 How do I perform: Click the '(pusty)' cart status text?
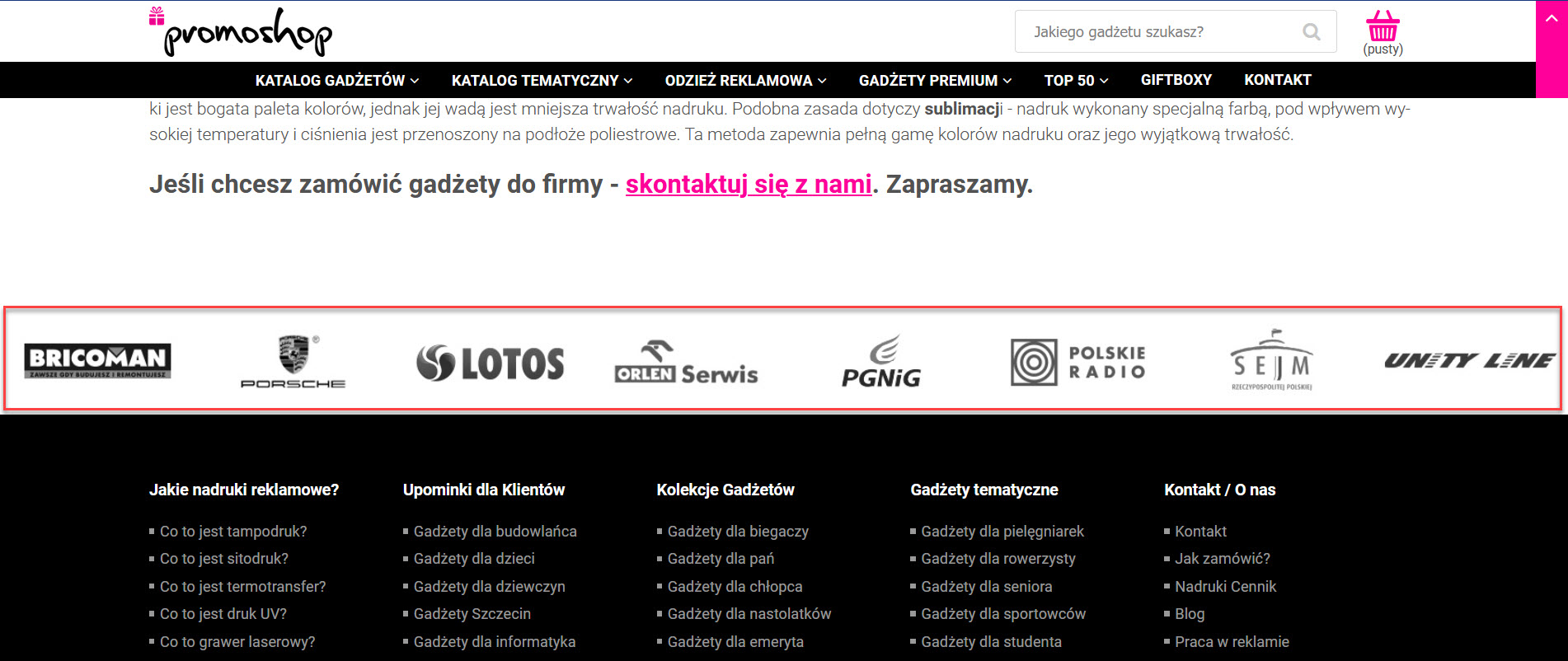[1383, 49]
